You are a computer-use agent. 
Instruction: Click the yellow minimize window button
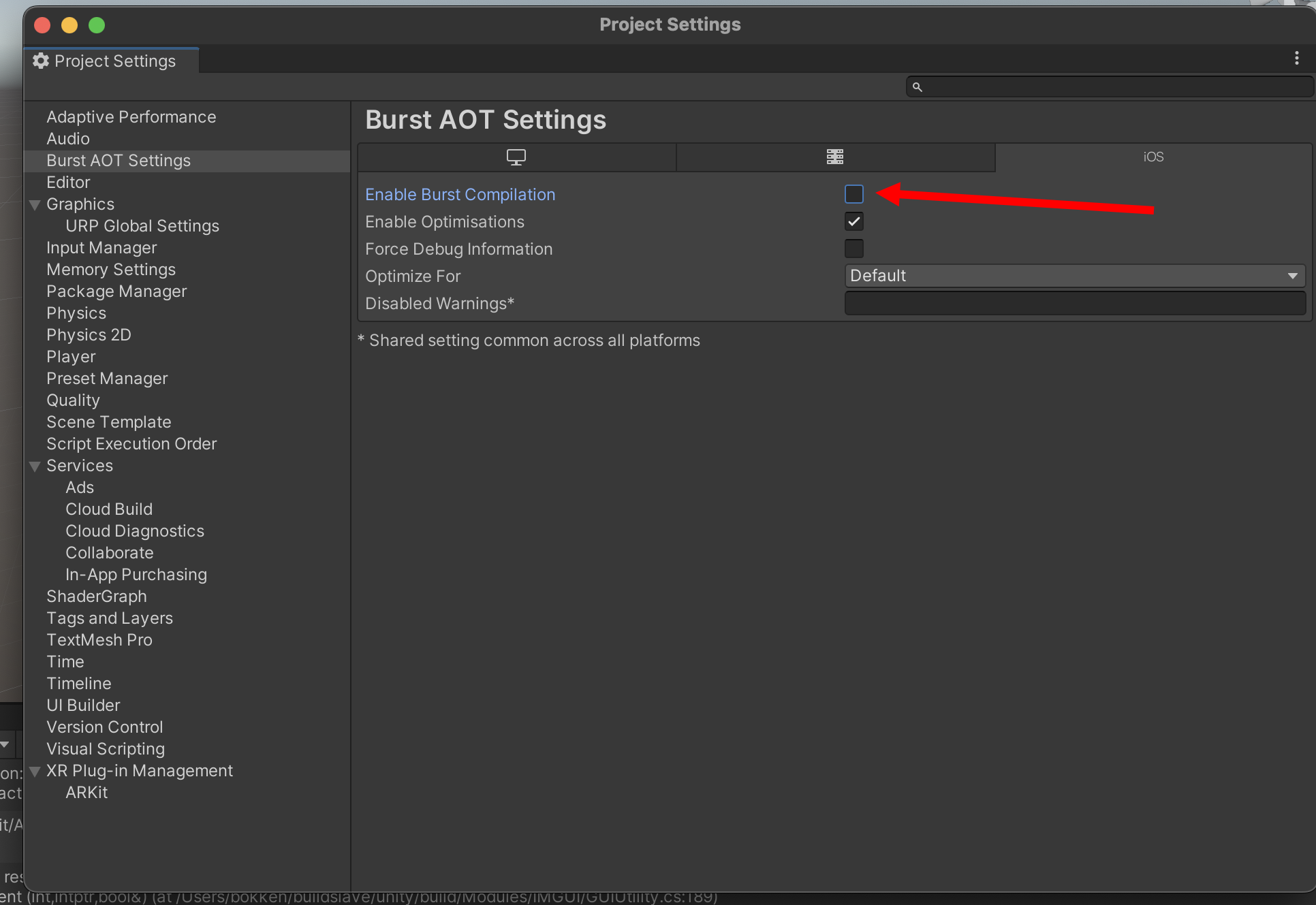pyautogui.click(x=69, y=25)
